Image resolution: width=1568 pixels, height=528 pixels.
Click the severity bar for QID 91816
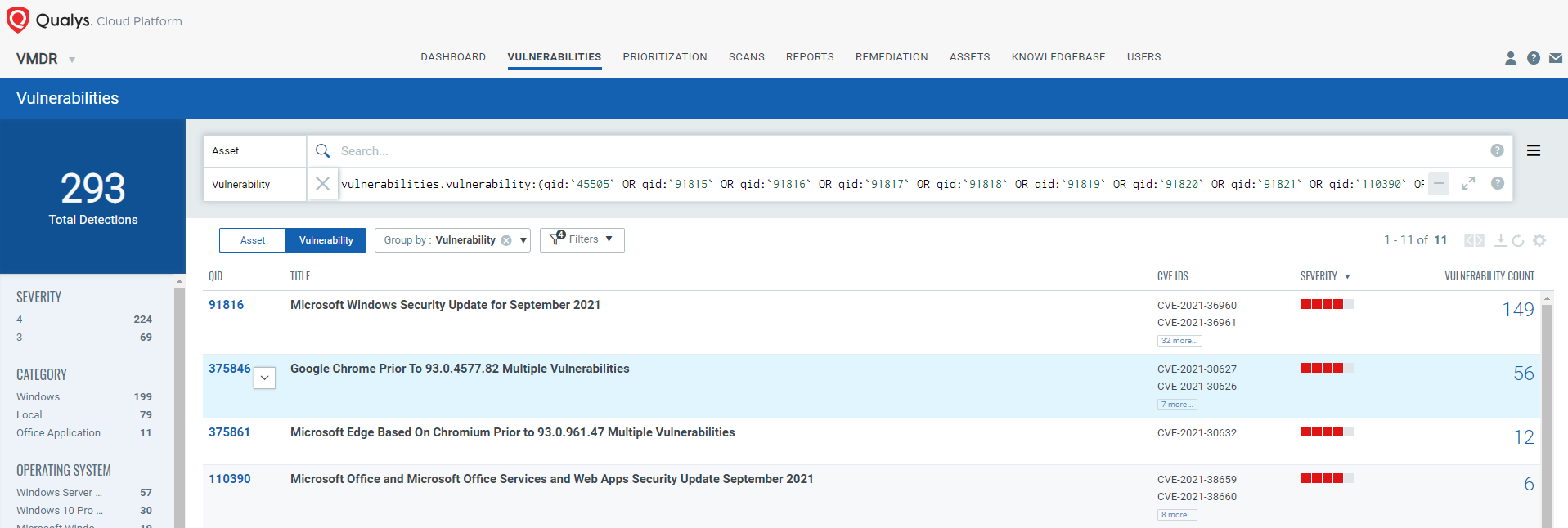[1327, 304]
